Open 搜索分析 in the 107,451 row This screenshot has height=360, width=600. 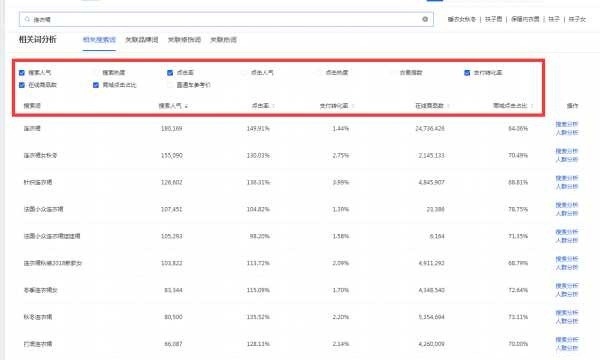click(567, 205)
